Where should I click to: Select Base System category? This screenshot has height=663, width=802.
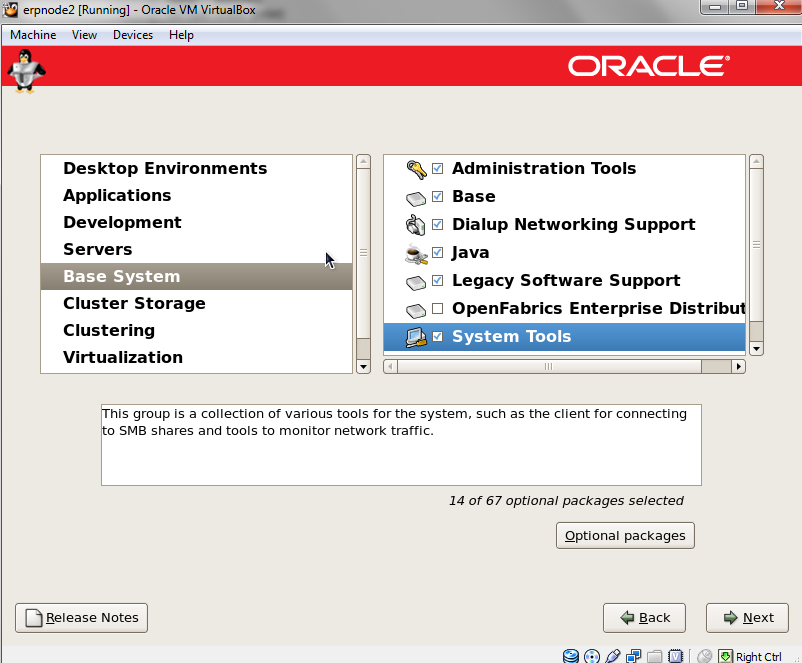196,276
